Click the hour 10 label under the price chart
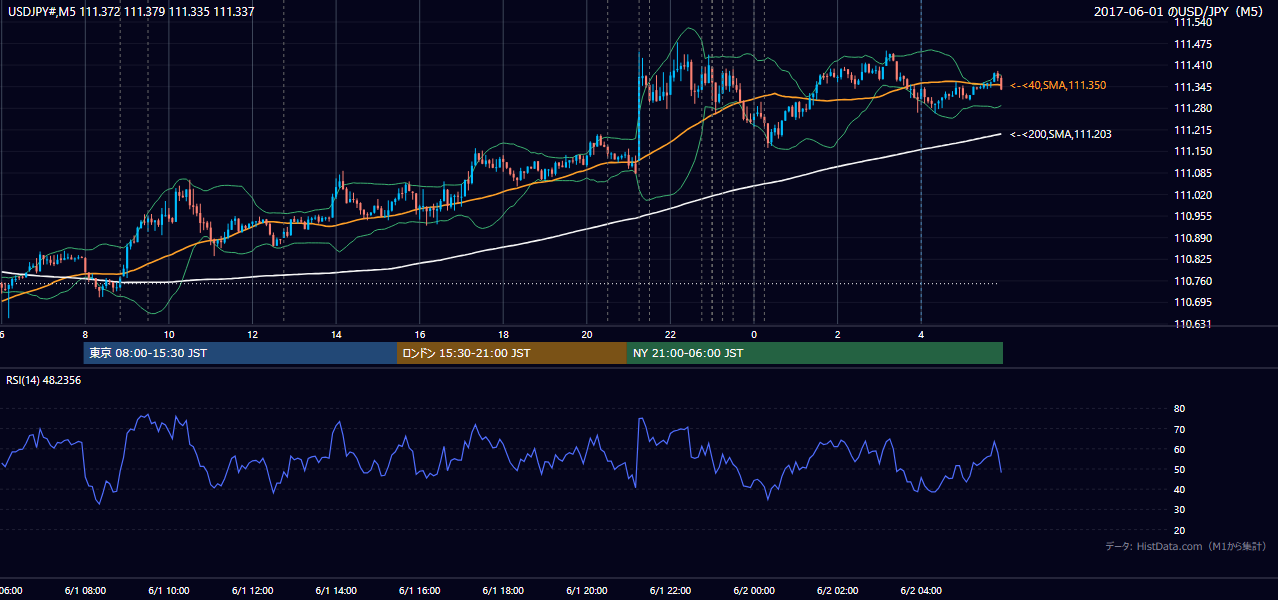The width and height of the screenshot is (1278, 600). click(x=169, y=334)
